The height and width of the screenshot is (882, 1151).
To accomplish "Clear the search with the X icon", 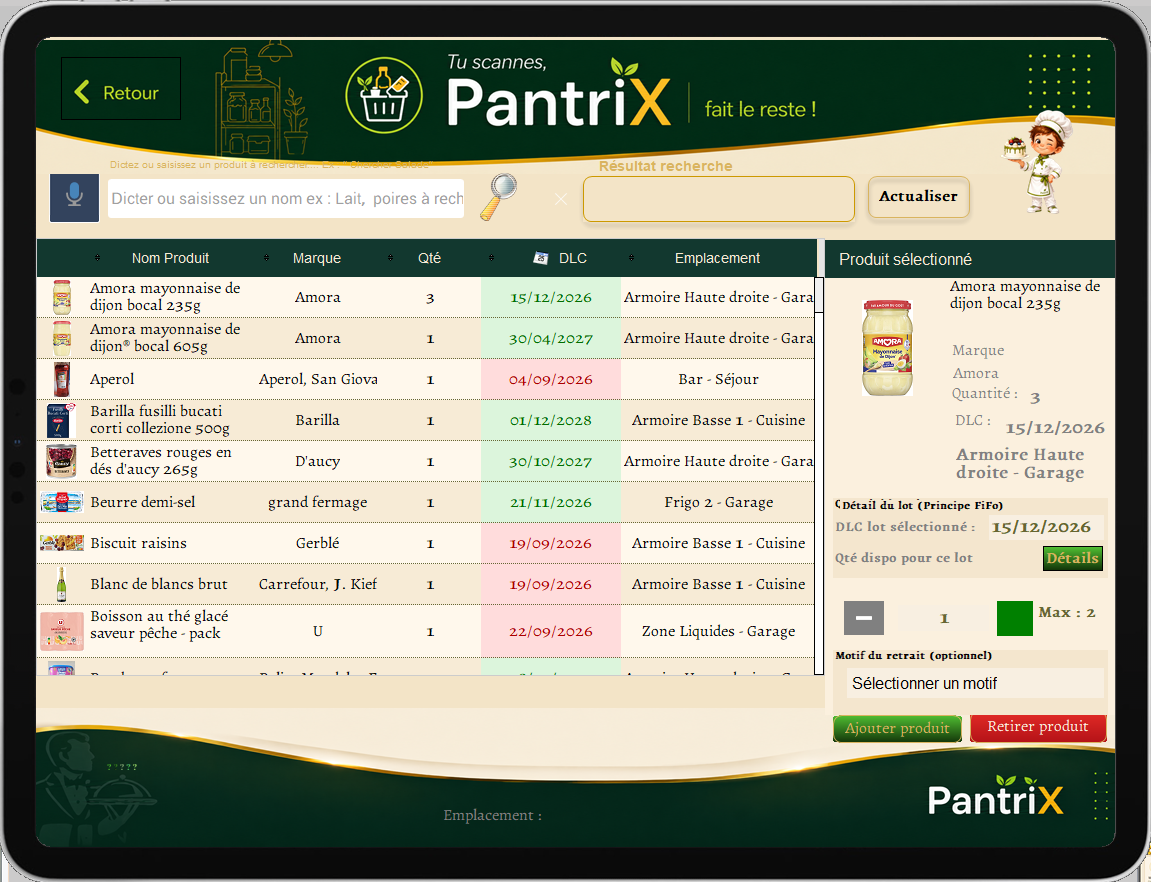I will point(561,199).
